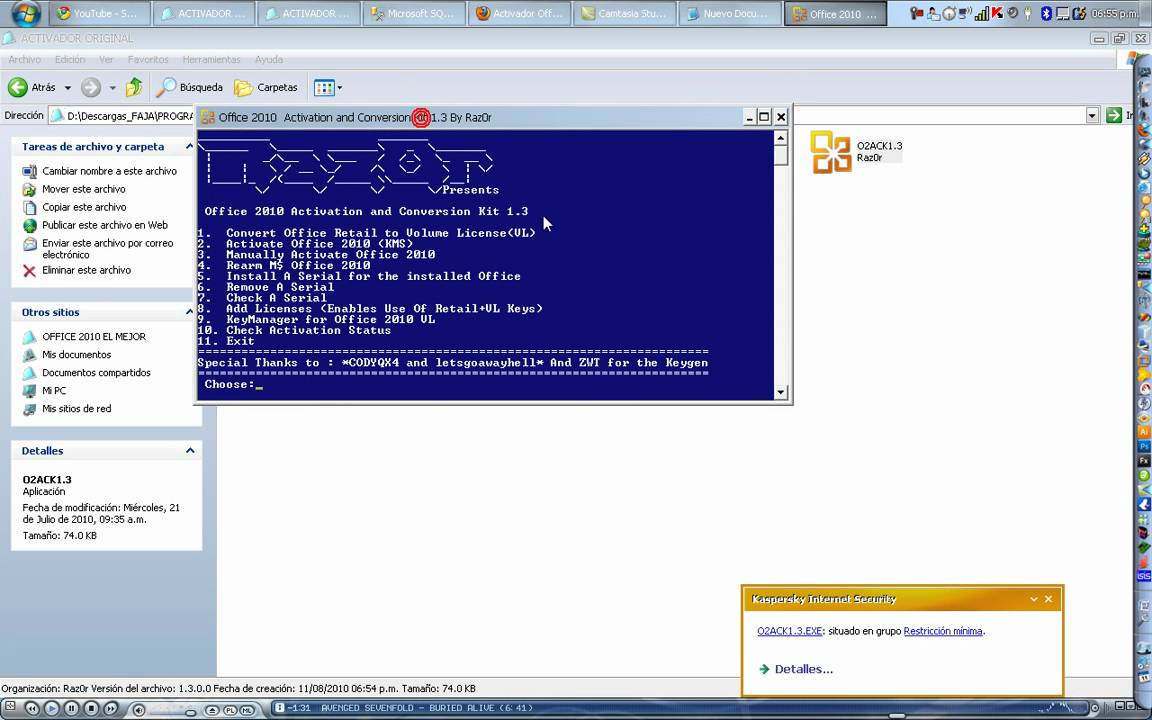Stop the media player playback
The image size is (1152, 720).
[91, 709]
